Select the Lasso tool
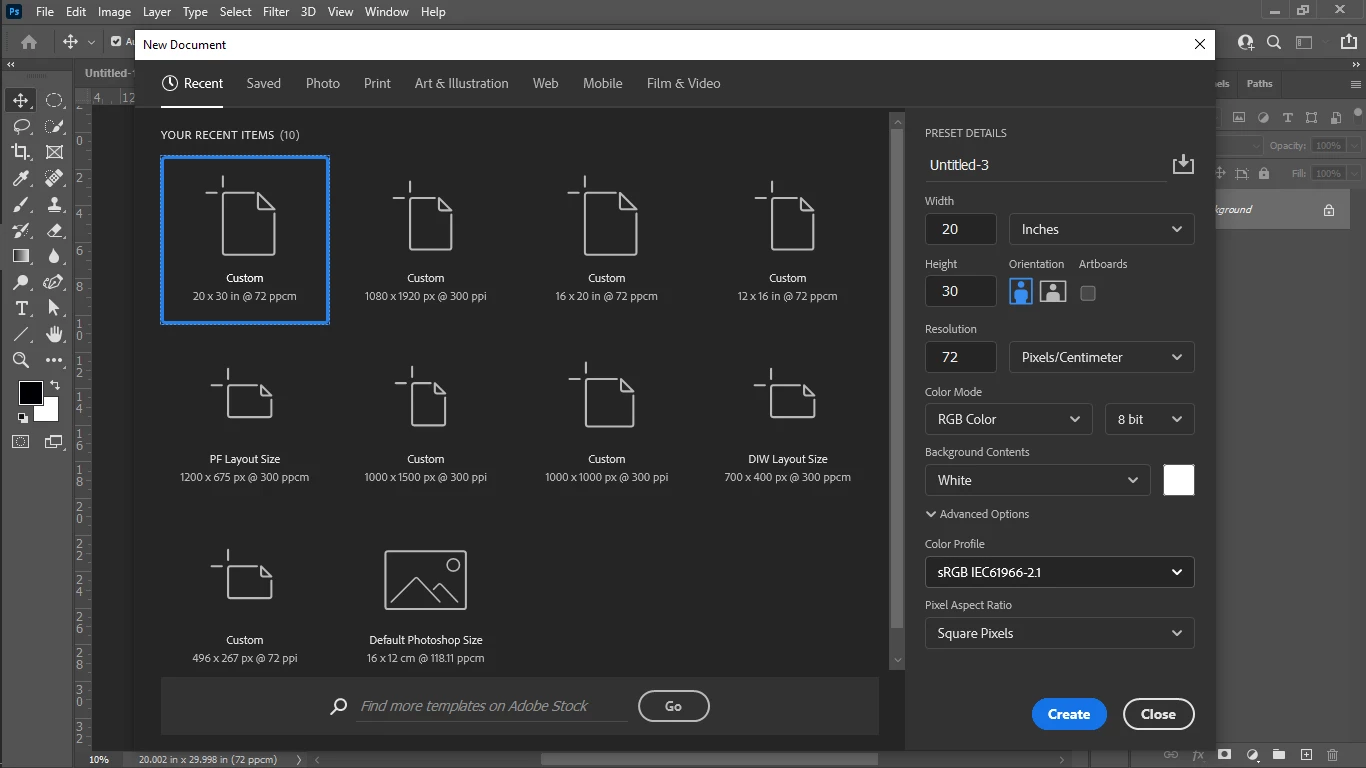The width and height of the screenshot is (1366, 768). pos(20,126)
